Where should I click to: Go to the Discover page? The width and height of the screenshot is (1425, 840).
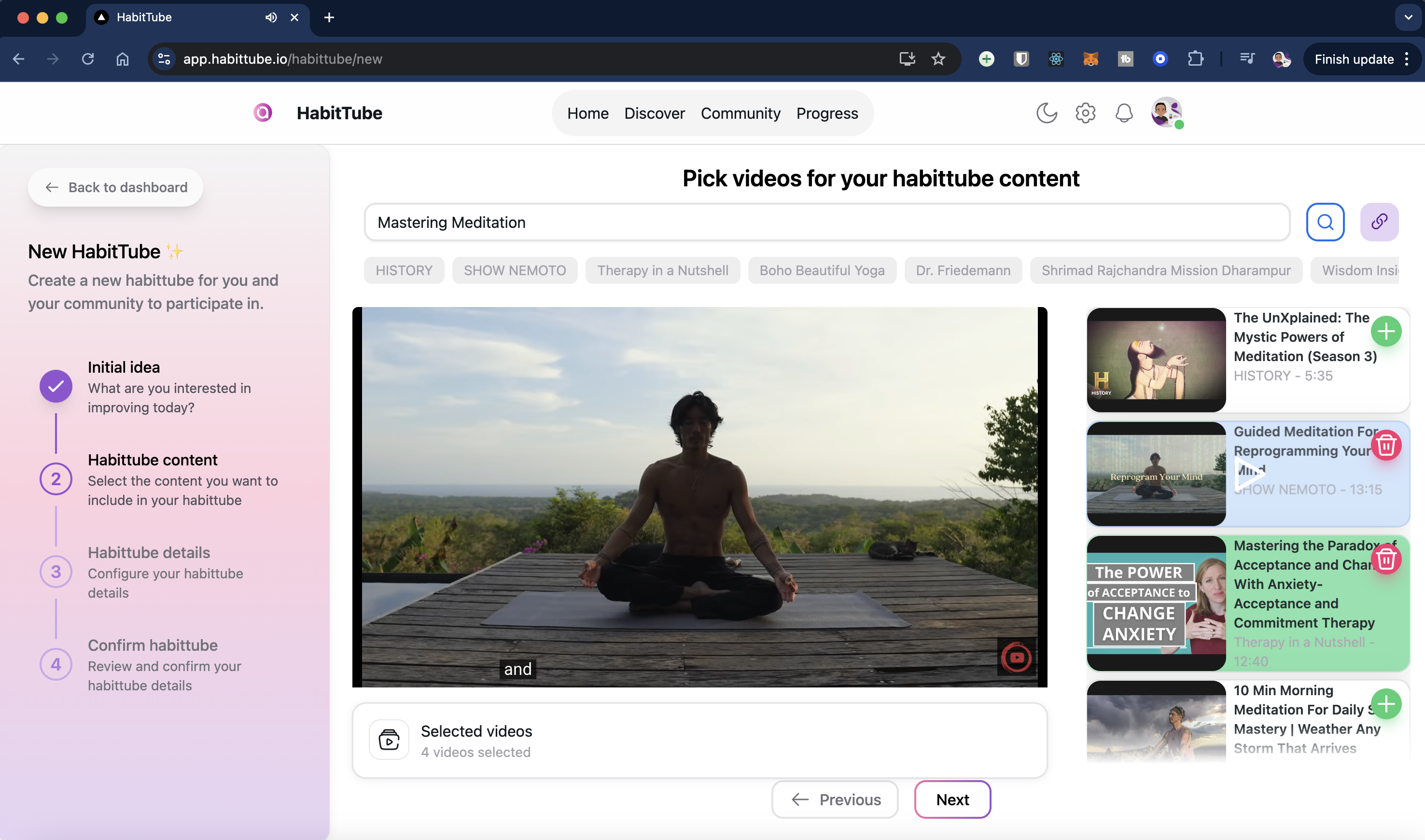pos(654,113)
